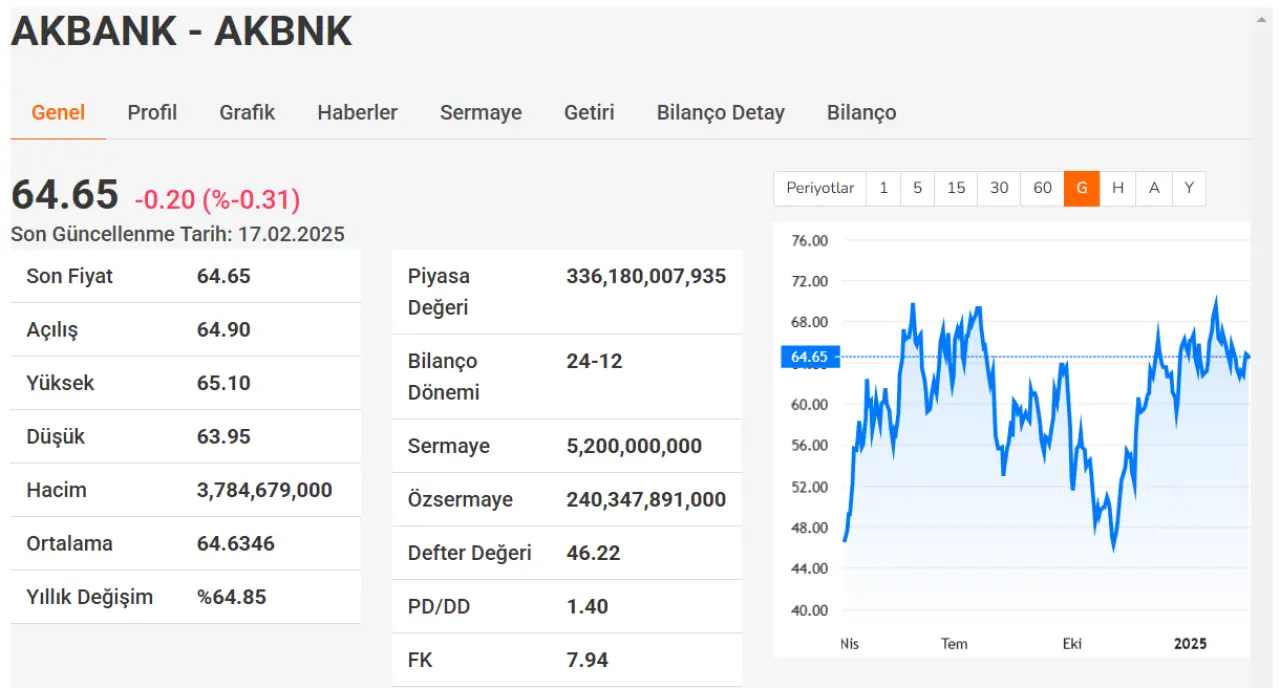Click the 2025 x-axis label

[1190, 644]
